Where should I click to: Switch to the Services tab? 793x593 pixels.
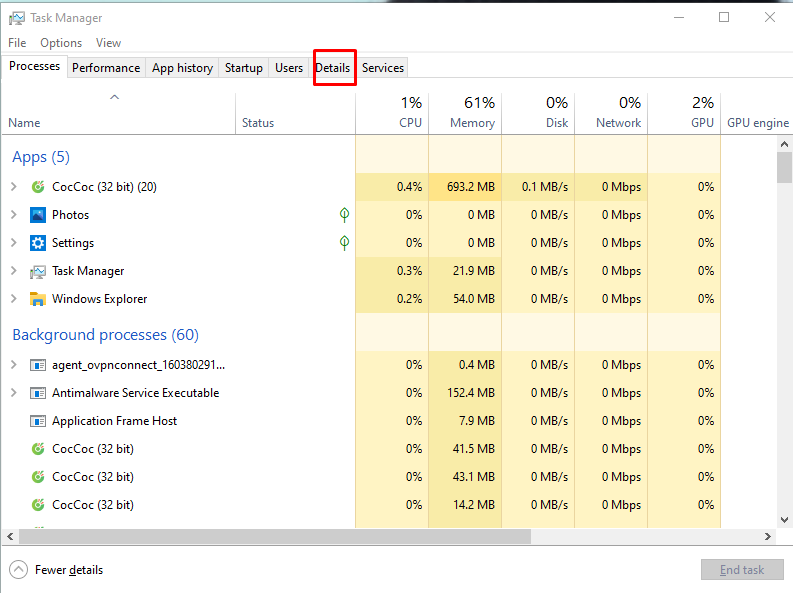coord(383,68)
